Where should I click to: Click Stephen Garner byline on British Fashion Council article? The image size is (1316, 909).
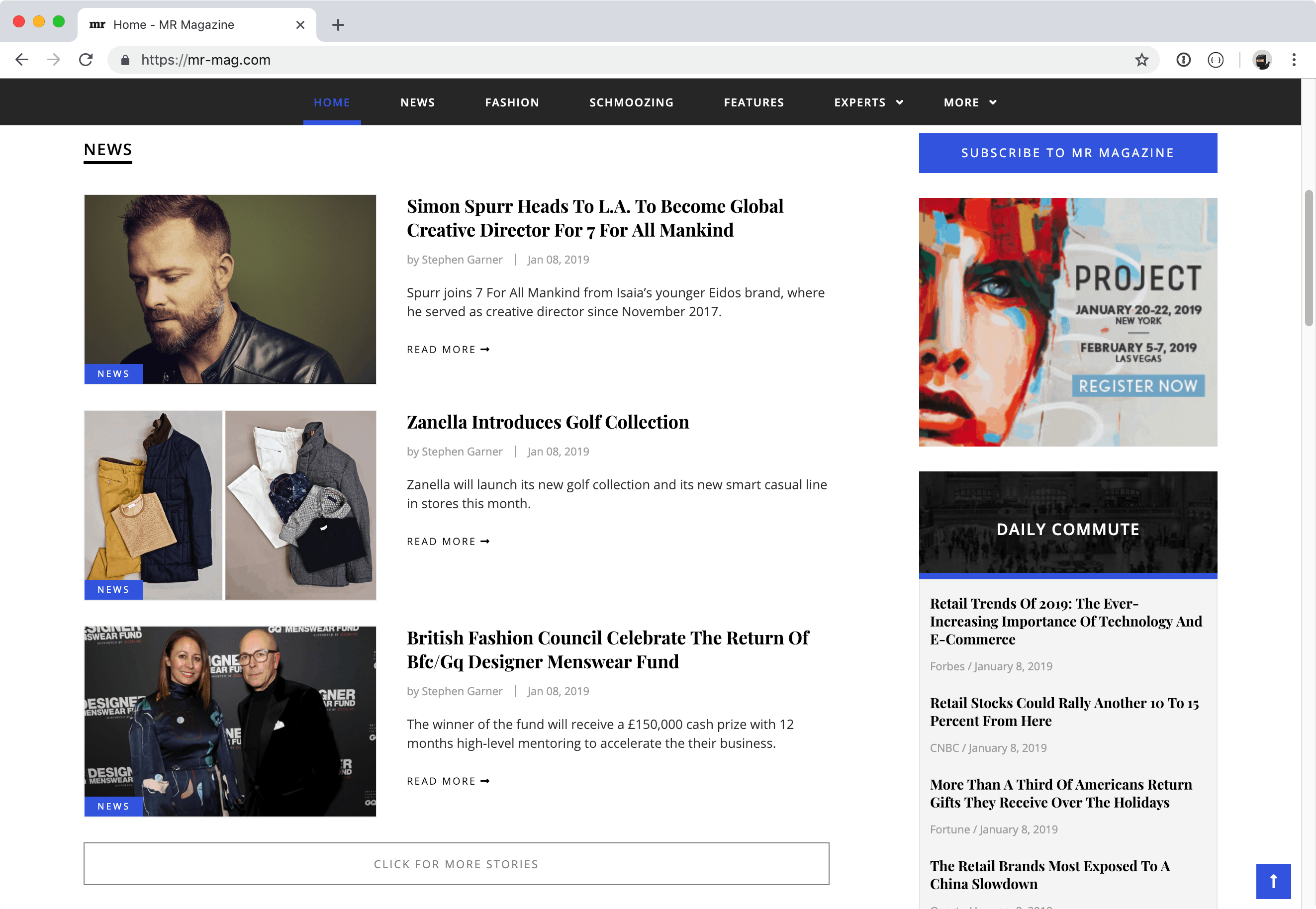pos(462,691)
